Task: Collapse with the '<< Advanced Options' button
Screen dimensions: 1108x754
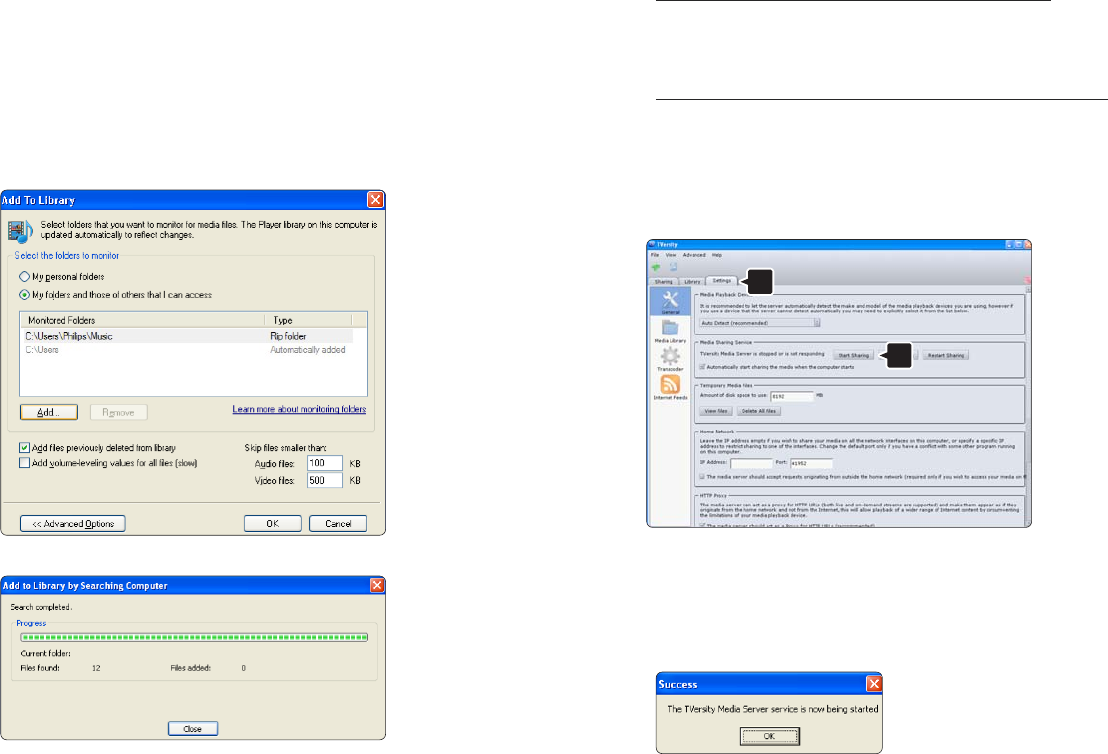Action: [73, 524]
